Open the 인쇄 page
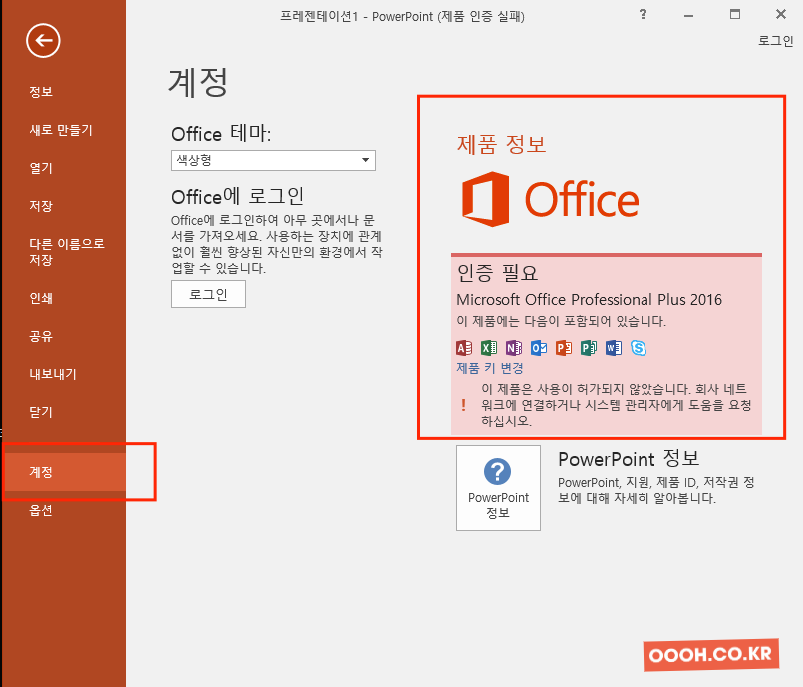The image size is (803, 687). pyautogui.click(x=41, y=298)
